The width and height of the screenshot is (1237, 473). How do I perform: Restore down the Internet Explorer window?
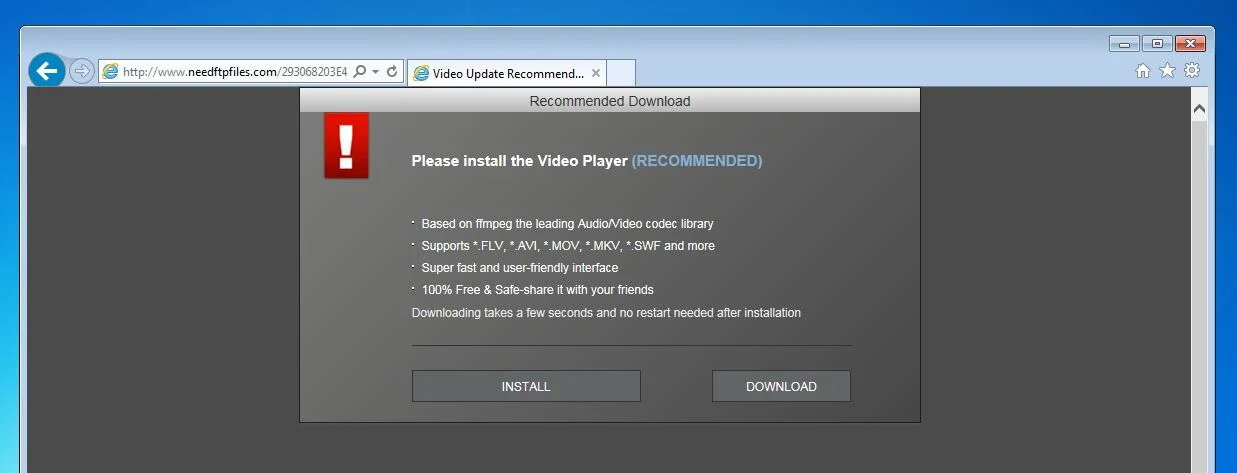click(1157, 44)
